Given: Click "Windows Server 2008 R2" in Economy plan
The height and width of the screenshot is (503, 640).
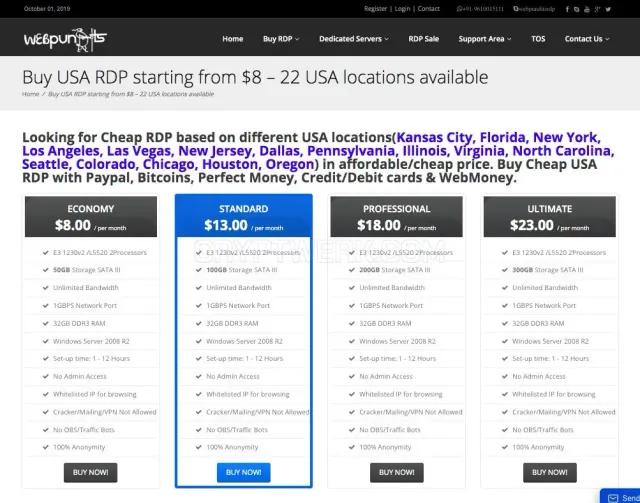Looking at the screenshot, I should 91,341.
